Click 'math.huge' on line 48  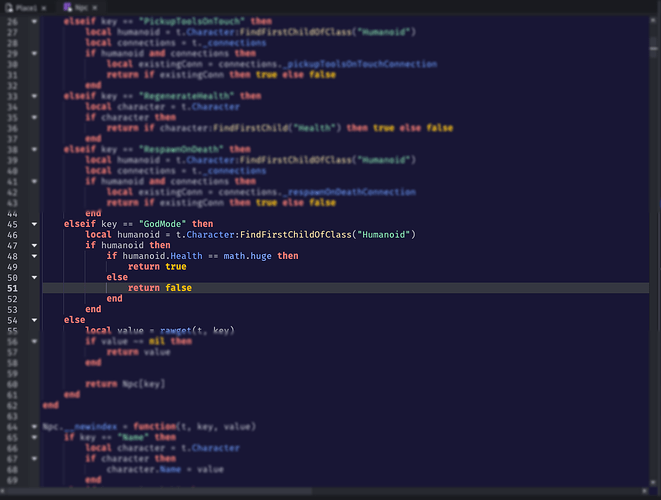[247, 256]
